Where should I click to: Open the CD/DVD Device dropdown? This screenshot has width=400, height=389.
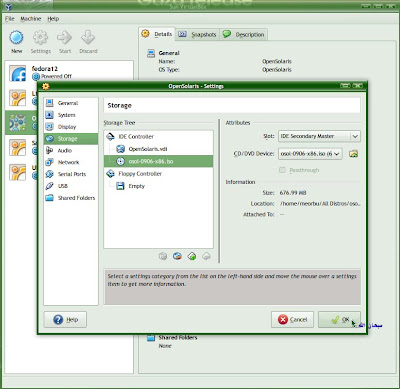point(310,154)
